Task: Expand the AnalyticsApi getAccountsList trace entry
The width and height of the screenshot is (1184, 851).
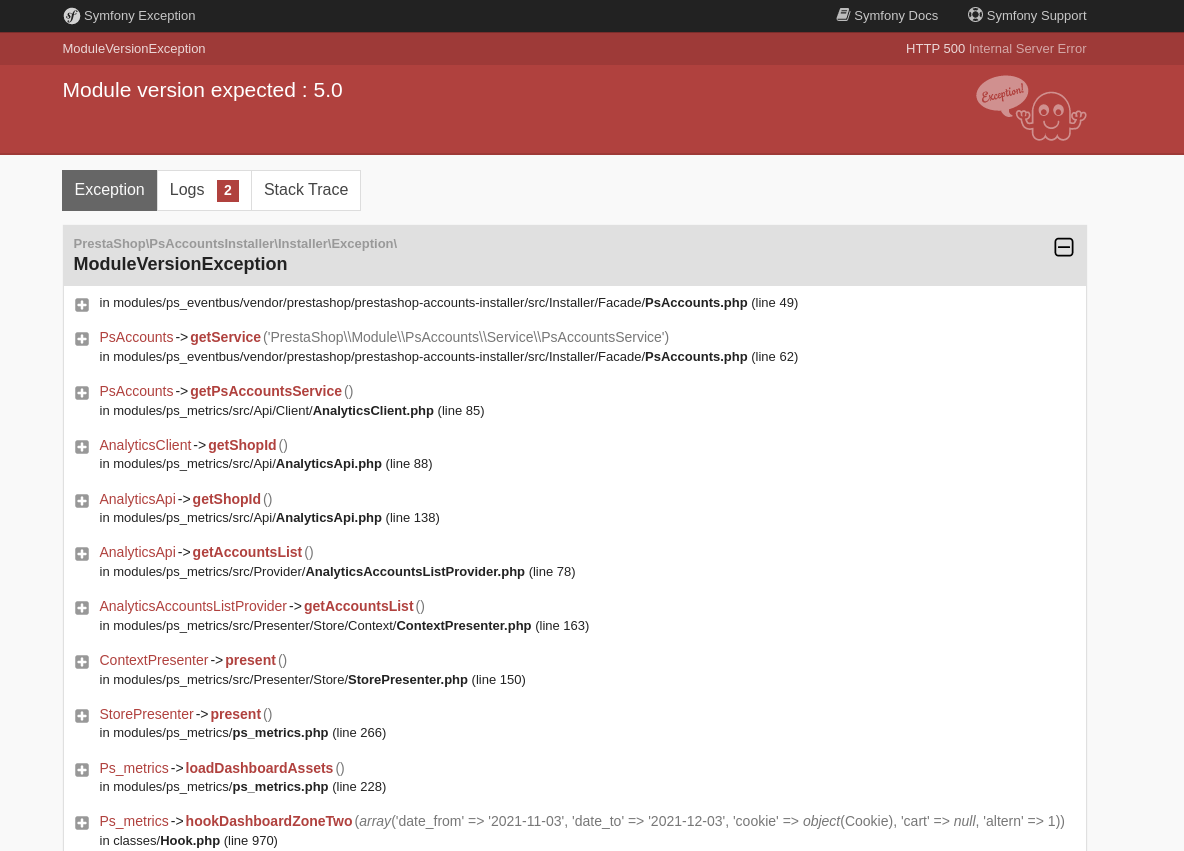Action: point(82,554)
